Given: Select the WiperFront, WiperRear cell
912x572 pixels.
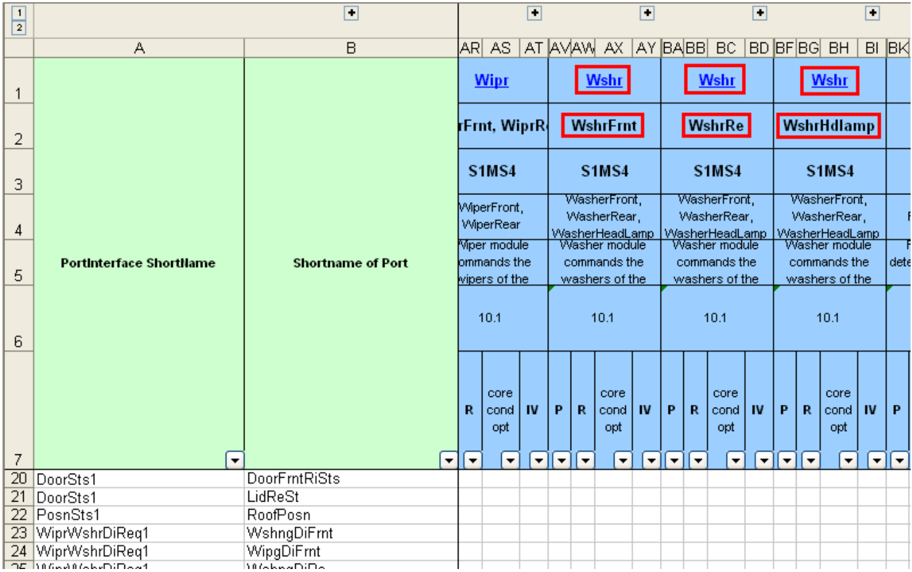Looking at the screenshot, I should pos(503,216).
